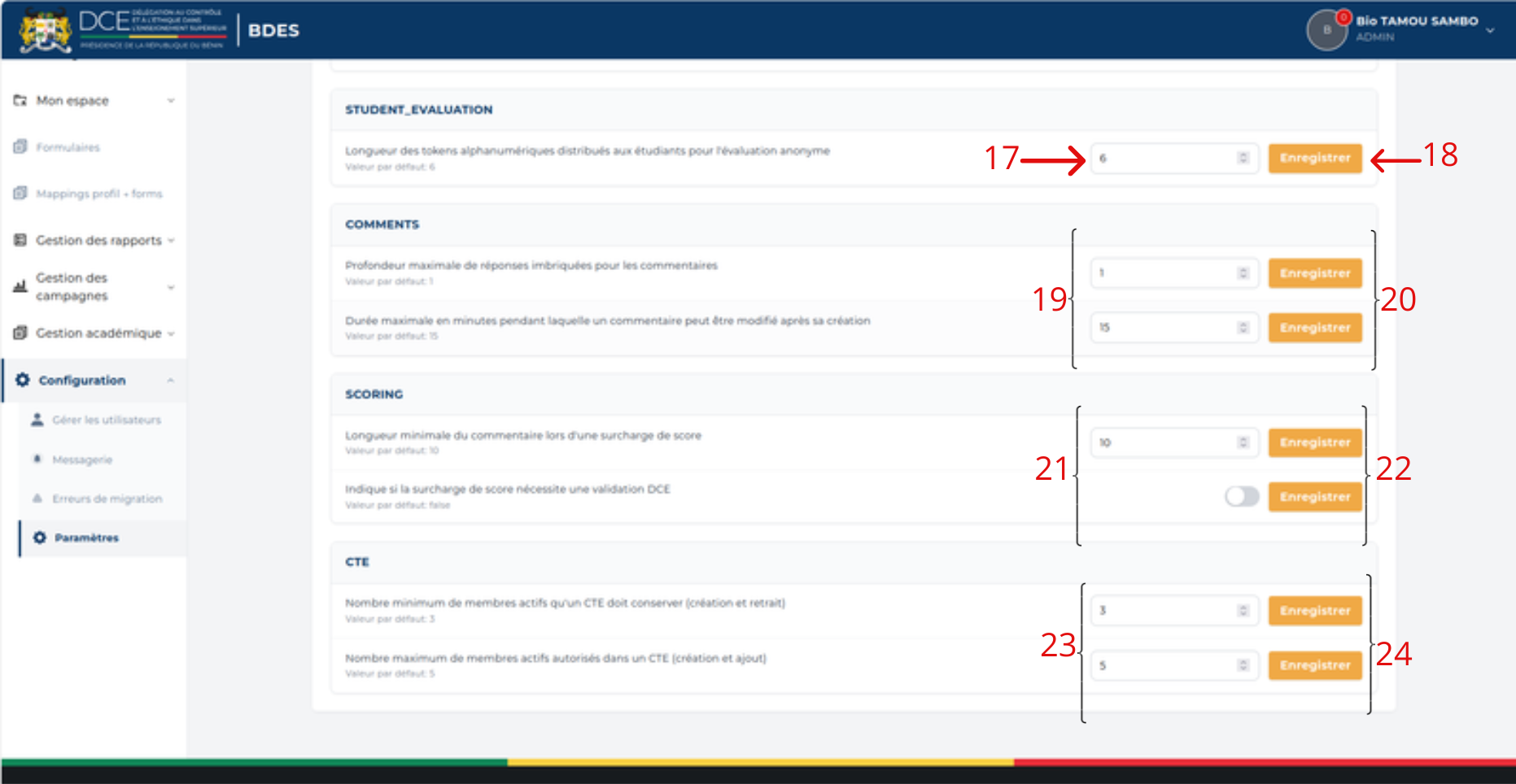
Task: Click the COMMENTS section heading
Action: coord(382,224)
